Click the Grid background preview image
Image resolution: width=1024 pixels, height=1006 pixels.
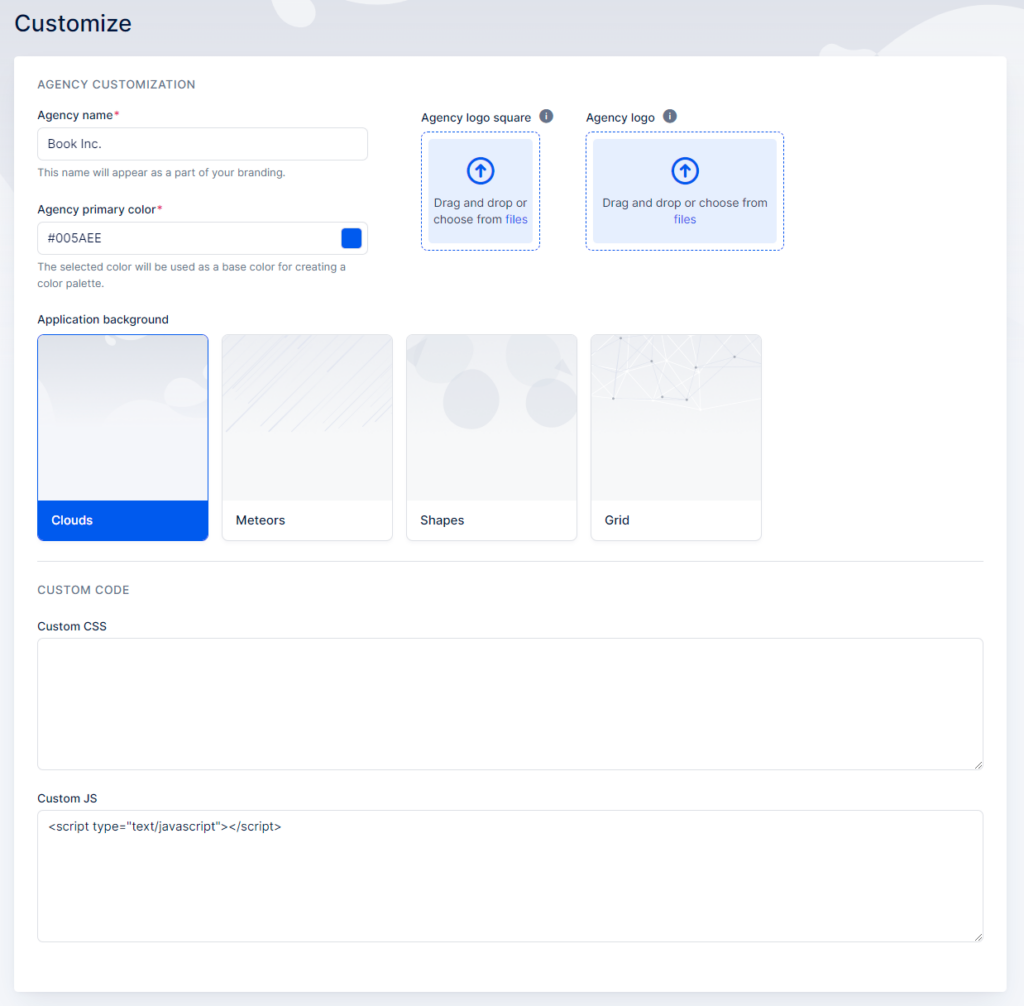[675, 417]
